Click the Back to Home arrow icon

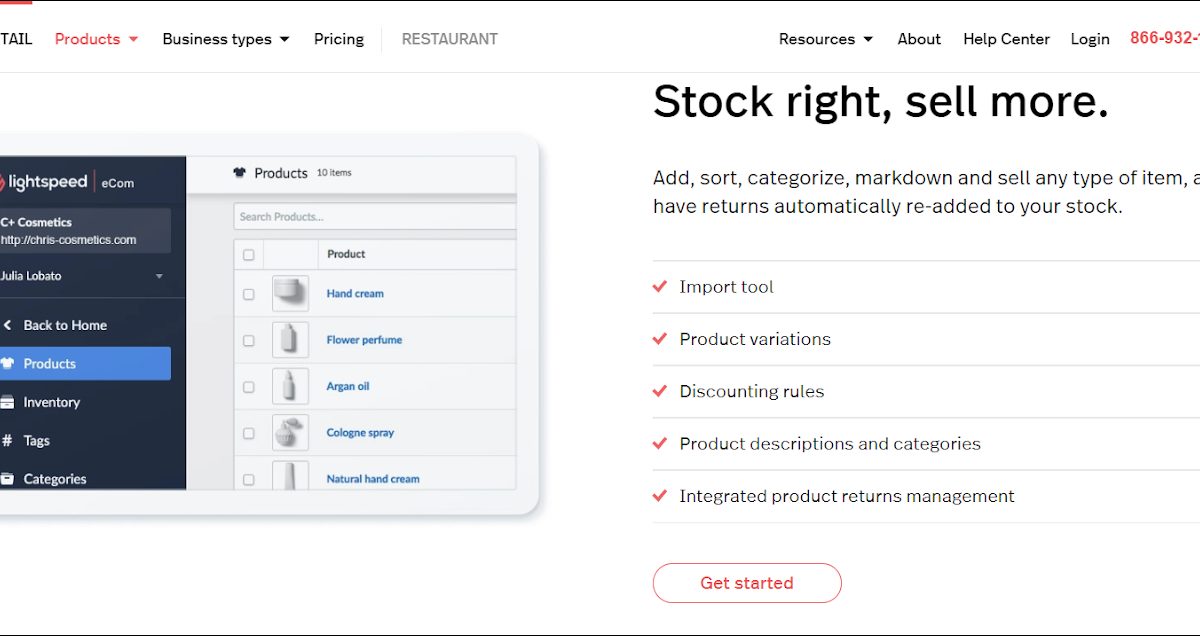pos(7,325)
